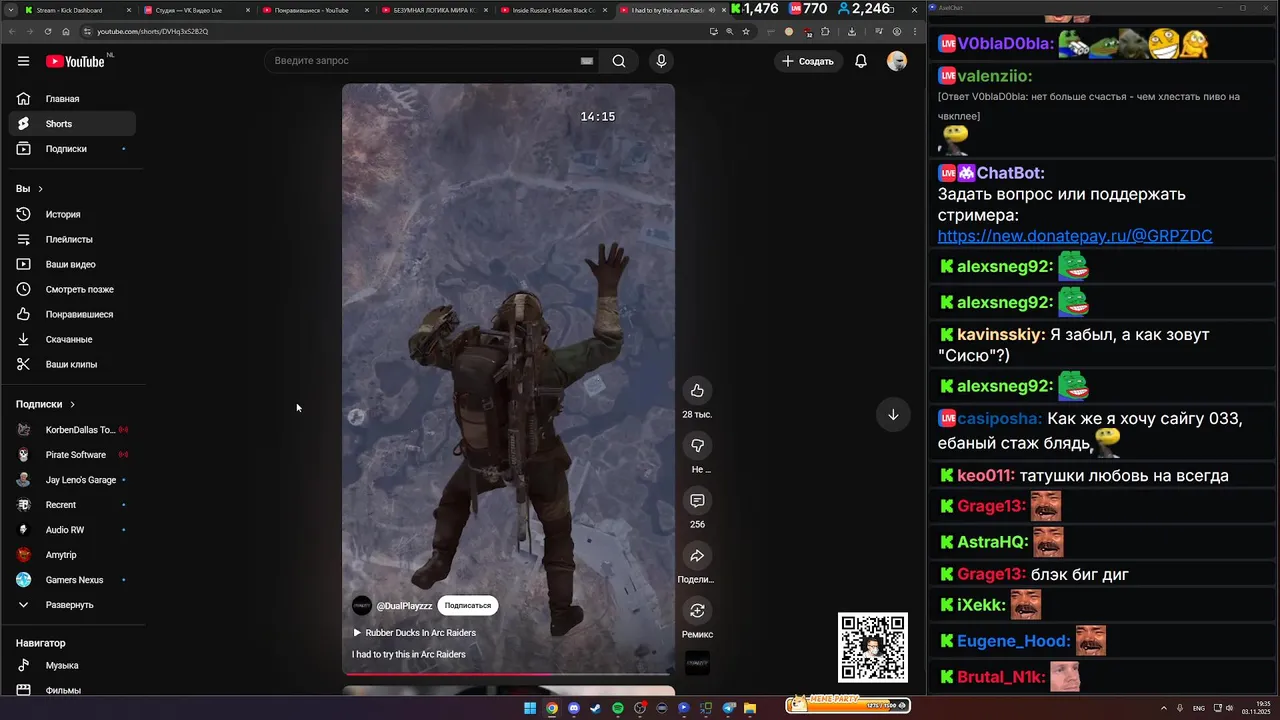
Task: Open the YouTube hamburger guide menu
Action: click(x=23, y=61)
